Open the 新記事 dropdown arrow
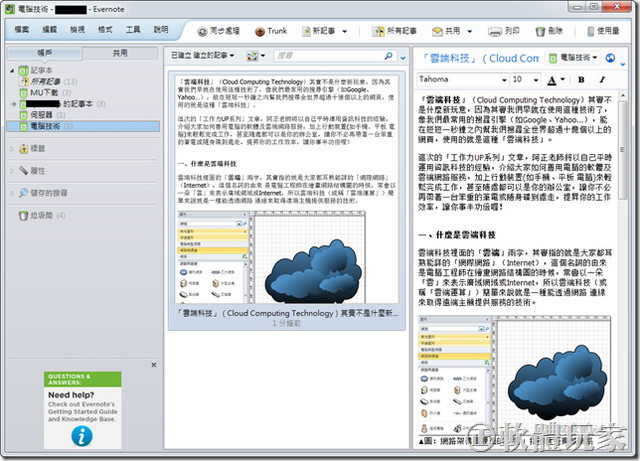This screenshot has width=640, height=461. (345, 31)
